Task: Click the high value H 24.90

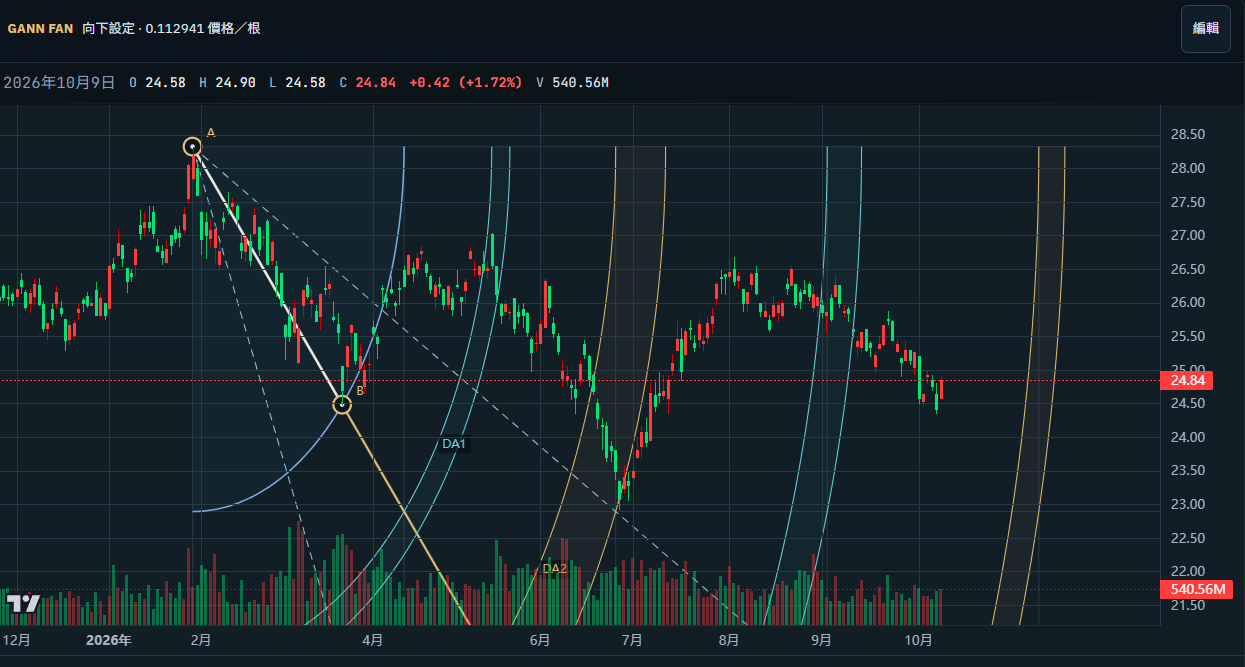Action: point(227,82)
